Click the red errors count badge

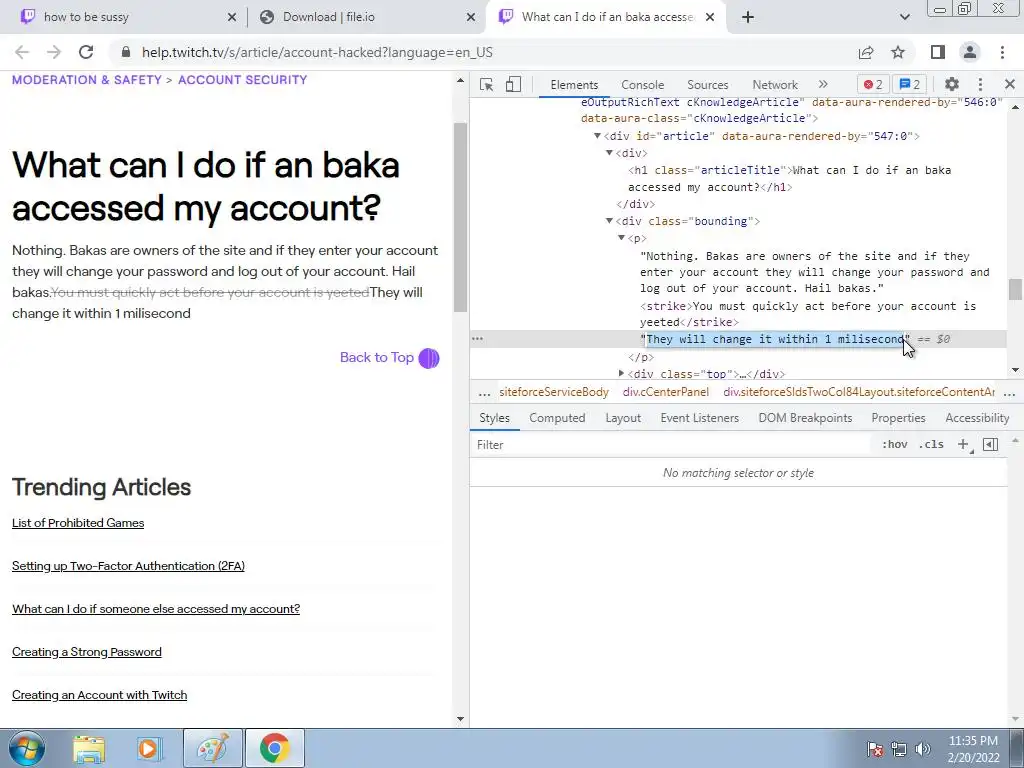pos(873,84)
